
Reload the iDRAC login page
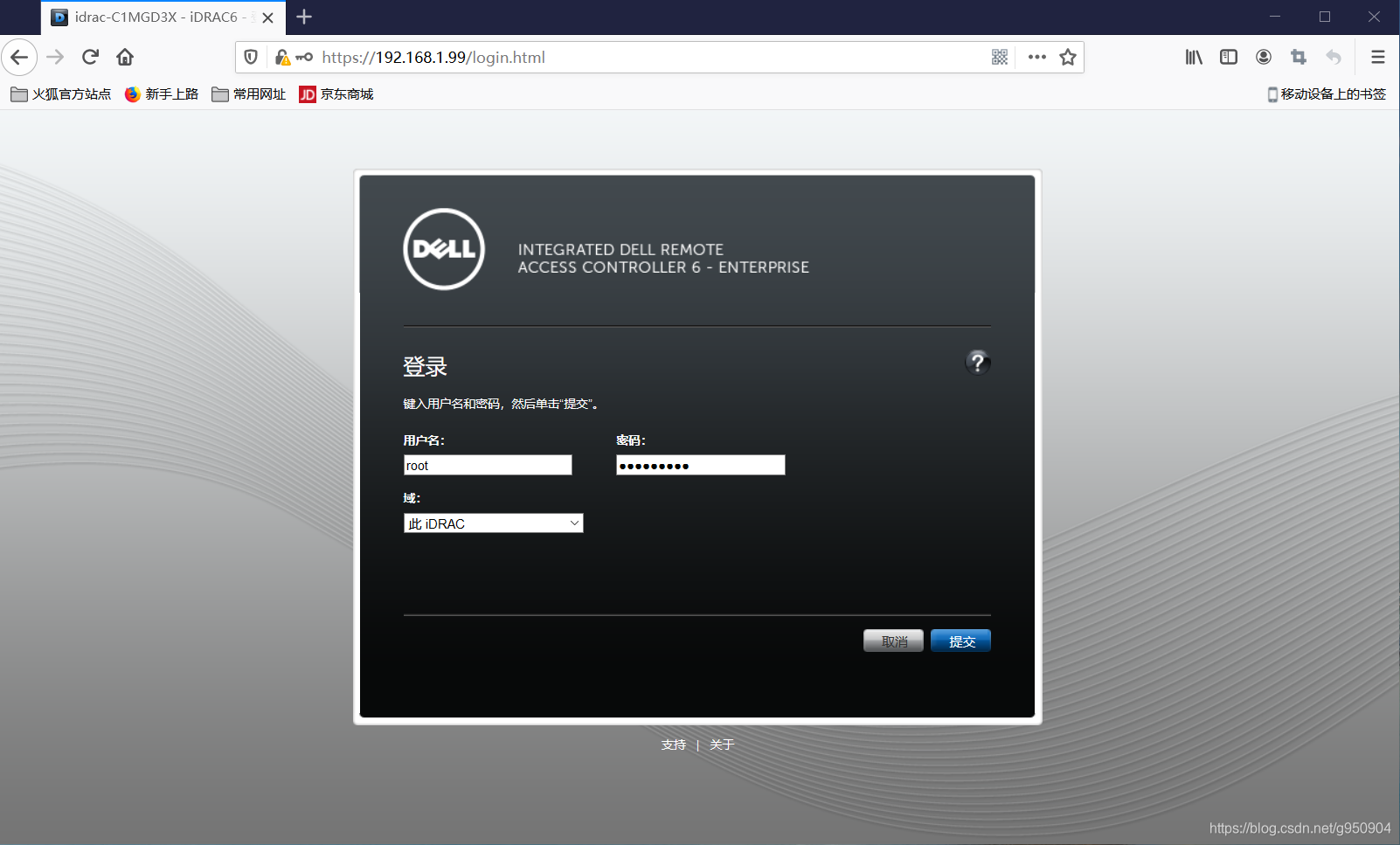(90, 58)
